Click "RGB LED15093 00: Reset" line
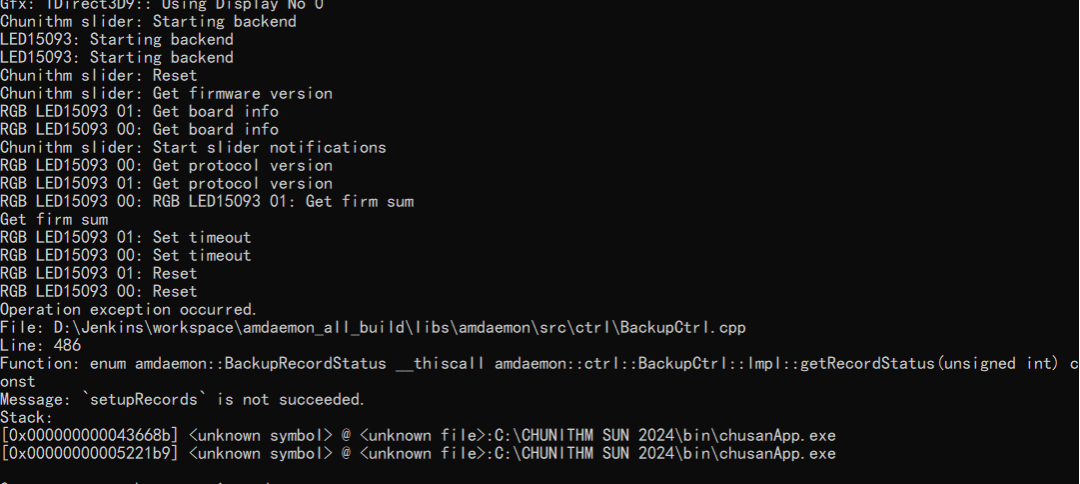The width and height of the screenshot is (1080, 484). click(x=99, y=291)
